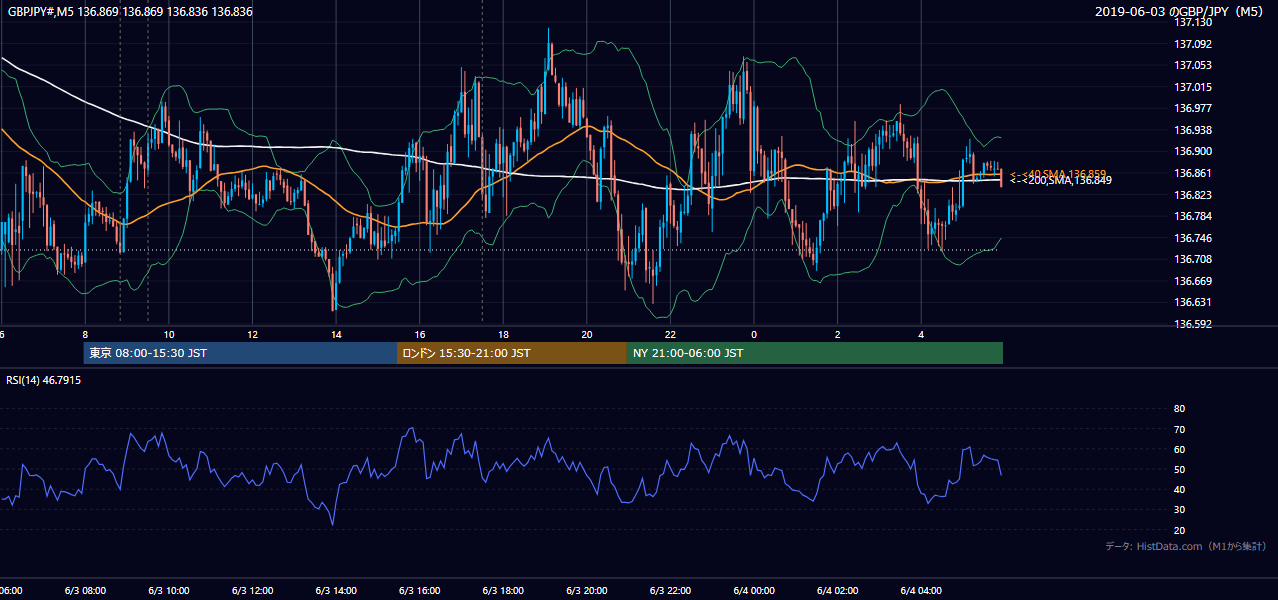
Task: Click the 2019-06-03 GBP/JPY (M5) chart title
Action: [x=1181, y=12]
